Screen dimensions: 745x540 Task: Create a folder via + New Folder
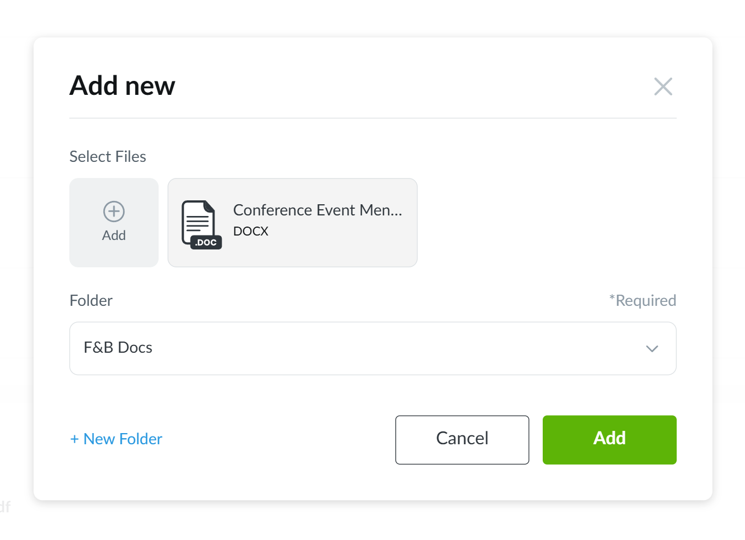pyautogui.click(x=116, y=439)
